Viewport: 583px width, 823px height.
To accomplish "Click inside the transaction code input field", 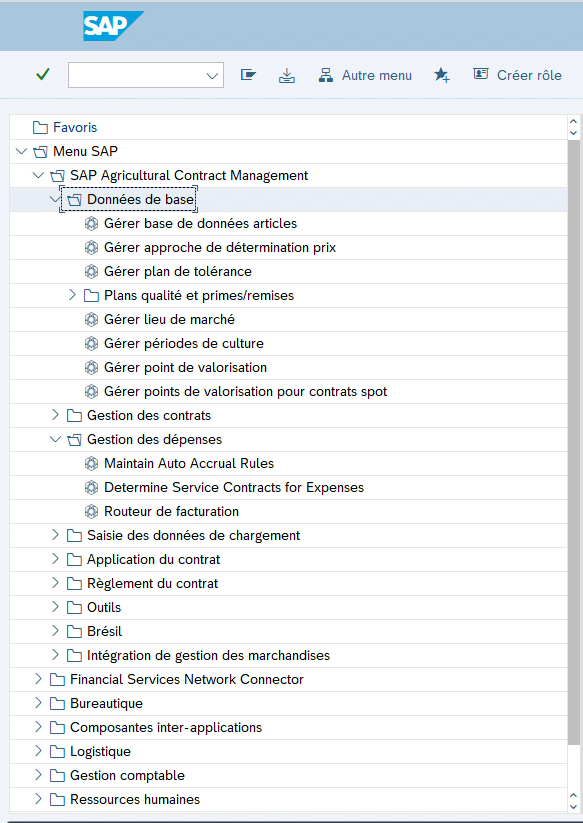I will tap(137, 76).
